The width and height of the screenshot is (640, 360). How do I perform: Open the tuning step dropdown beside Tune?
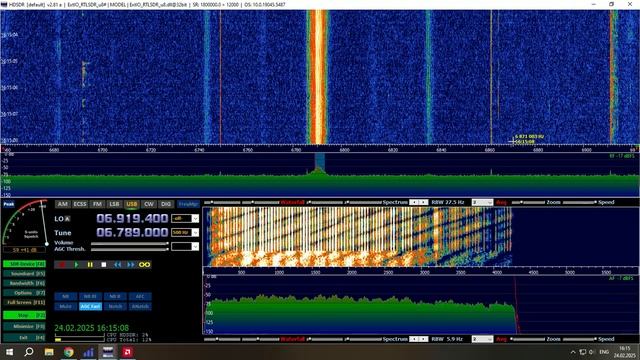click(195, 233)
